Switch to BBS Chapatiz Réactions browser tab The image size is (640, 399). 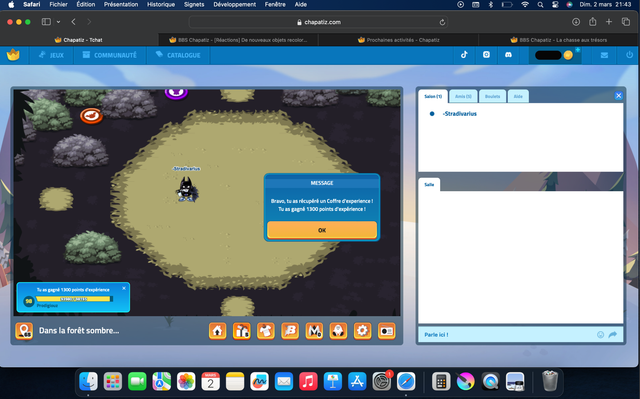238,40
